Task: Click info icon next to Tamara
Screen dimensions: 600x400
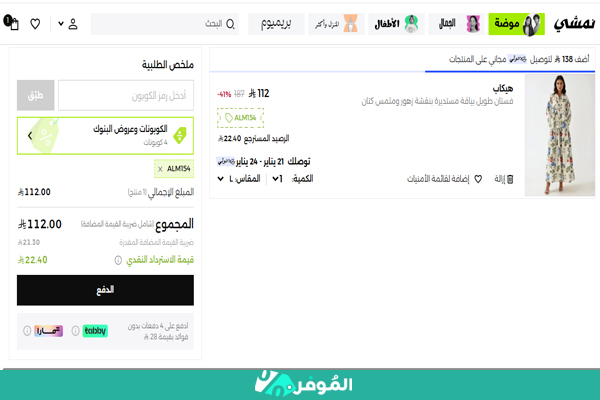Action: [x=27, y=331]
